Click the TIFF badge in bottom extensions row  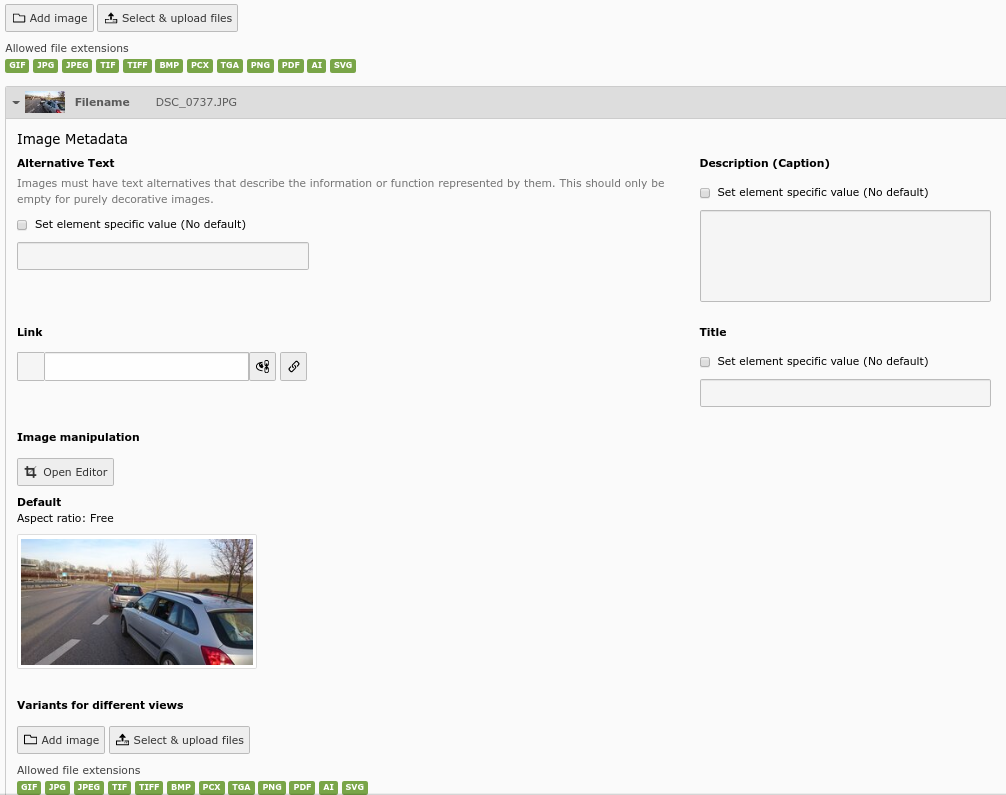(x=149, y=787)
